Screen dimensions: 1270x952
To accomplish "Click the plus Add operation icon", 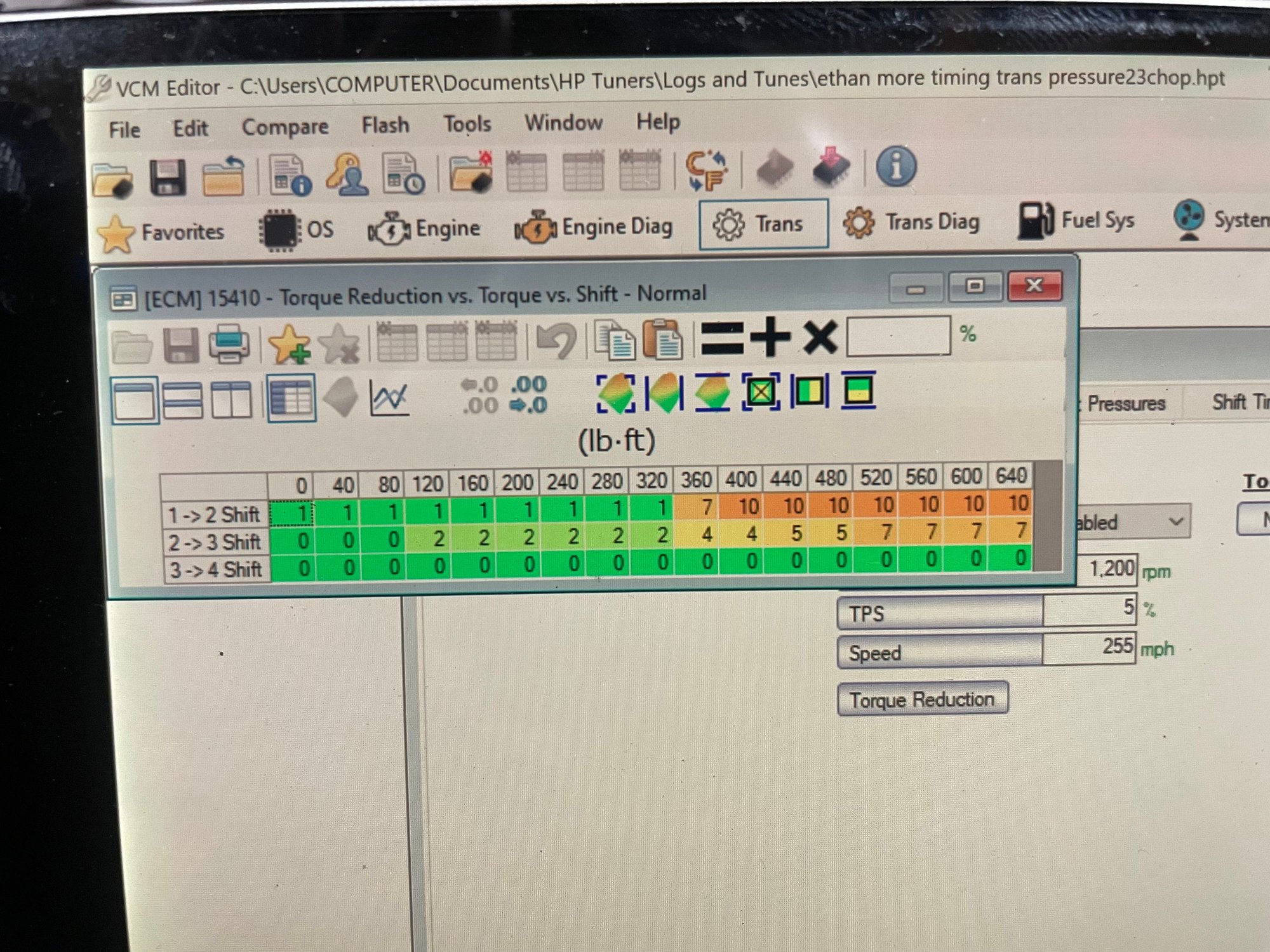I will pyautogui.click(x=771, y=336).
